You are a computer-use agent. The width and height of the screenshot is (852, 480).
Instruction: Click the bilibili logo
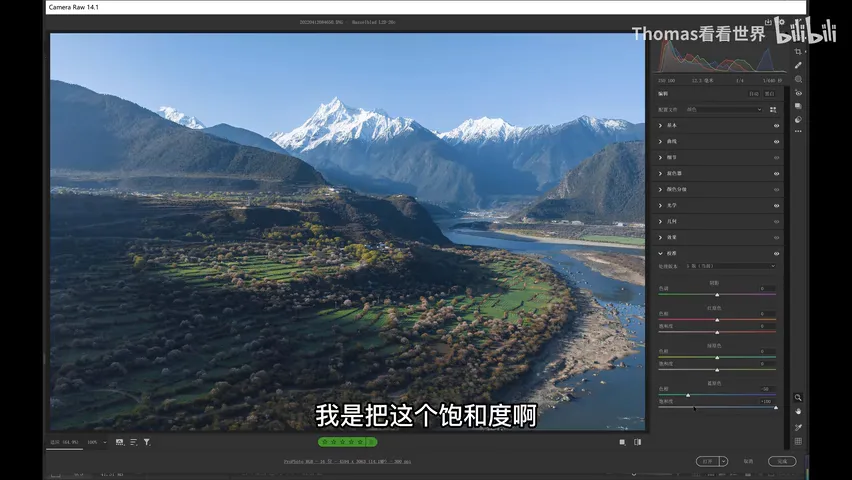805,31
